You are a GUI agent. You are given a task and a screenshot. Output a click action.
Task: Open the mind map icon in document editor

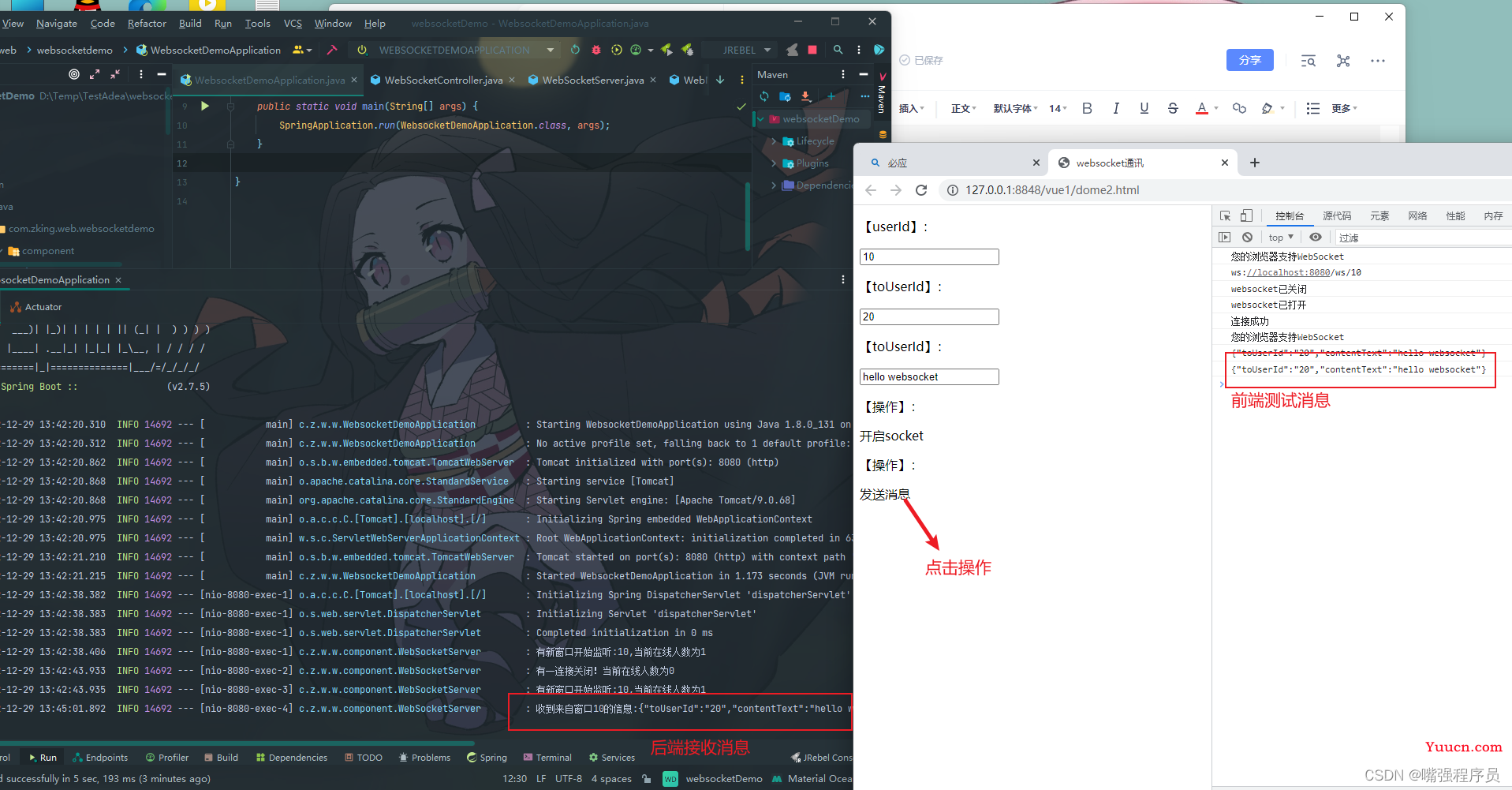click(x=1343, y=61)
